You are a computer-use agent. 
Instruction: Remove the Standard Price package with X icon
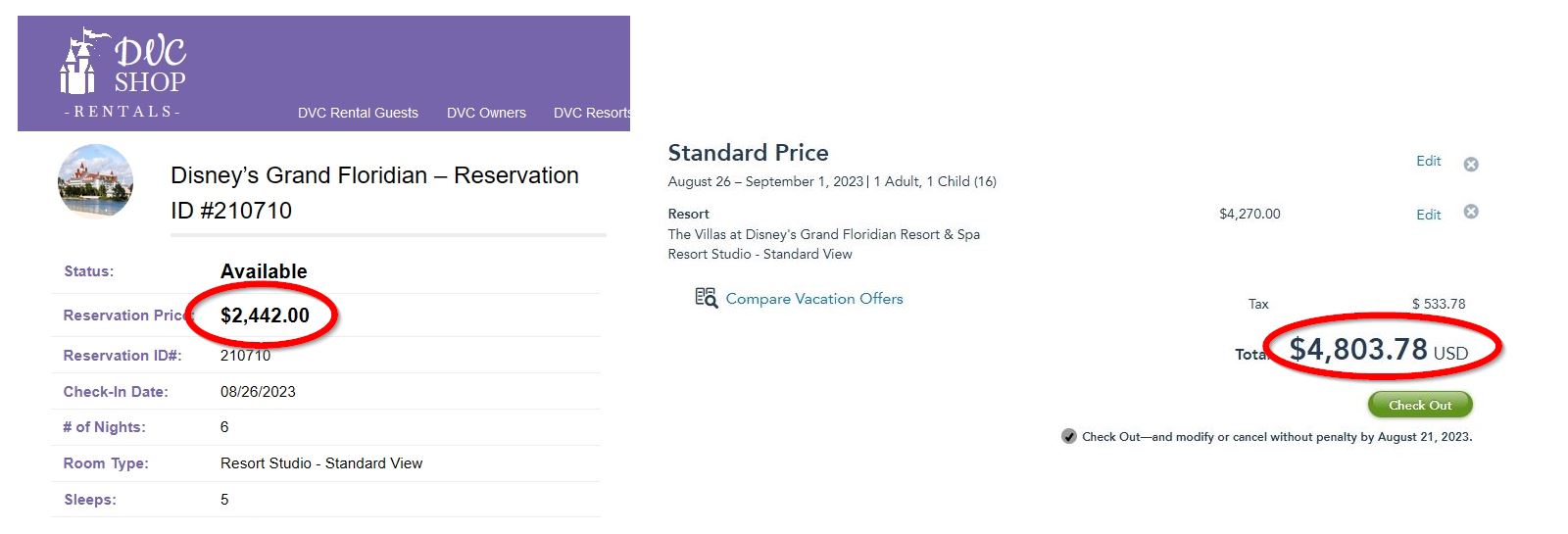pos(1471,164)
